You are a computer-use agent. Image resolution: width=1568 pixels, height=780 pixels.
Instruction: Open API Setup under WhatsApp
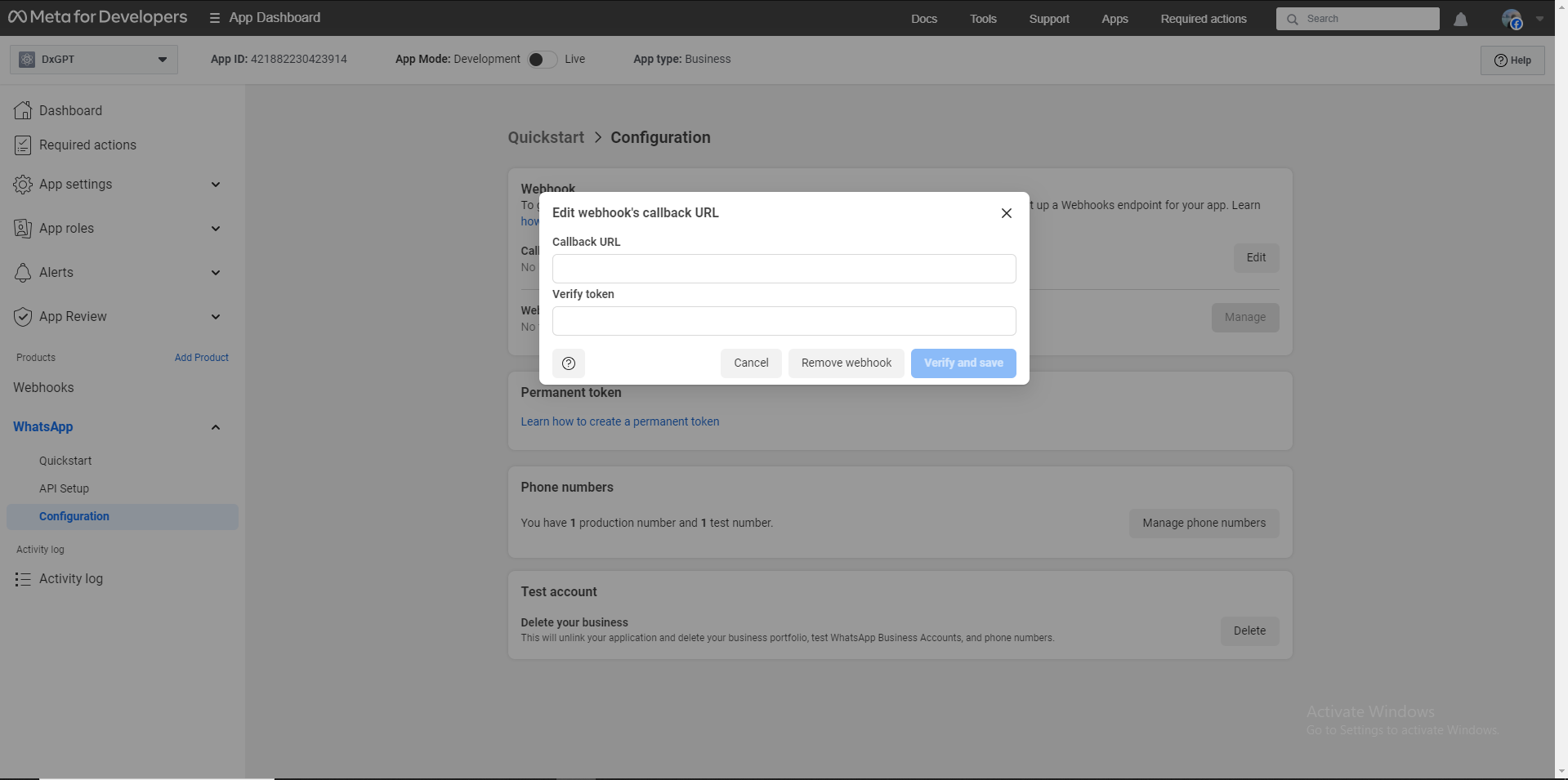[x=64, y=488]
